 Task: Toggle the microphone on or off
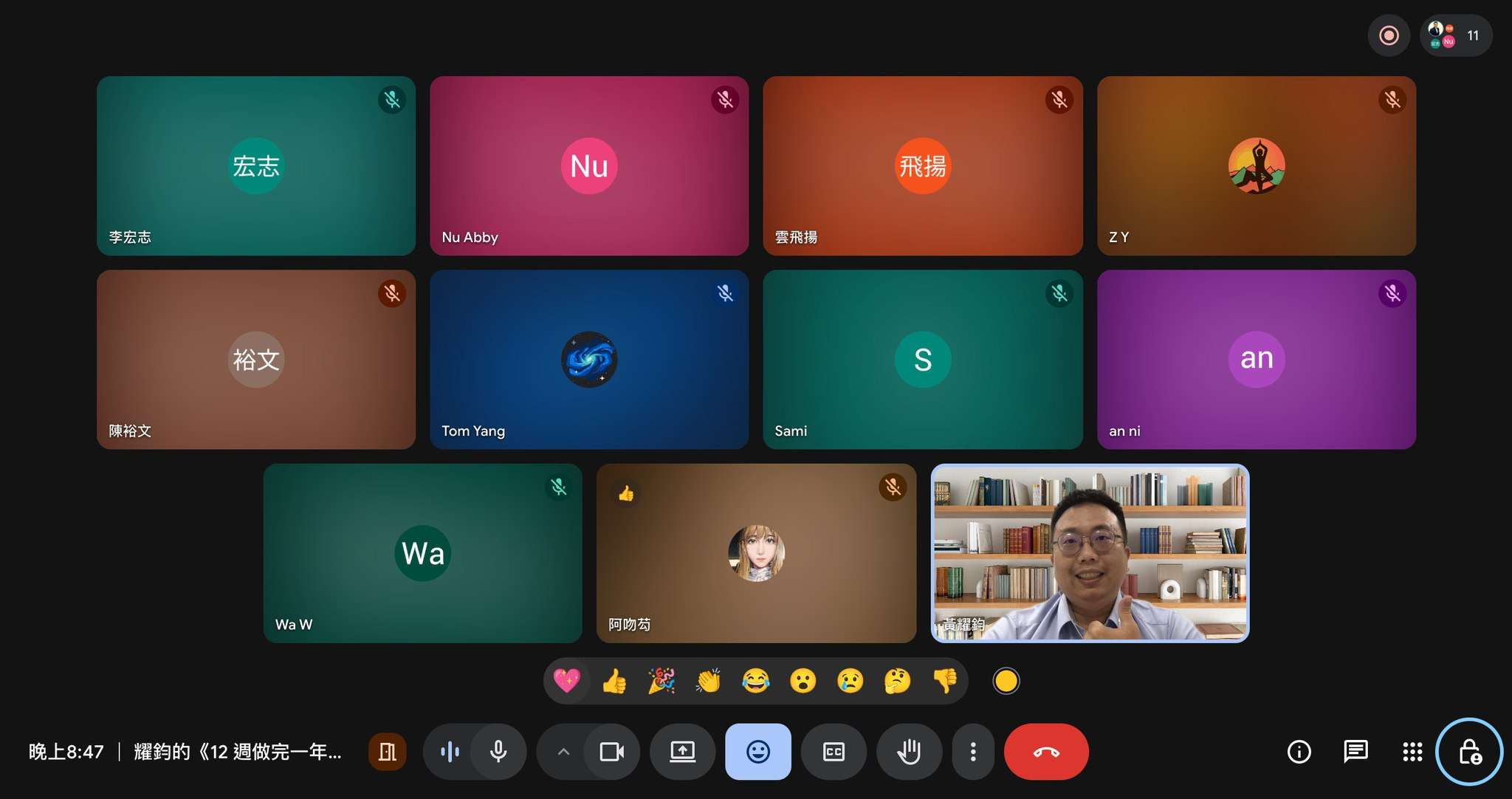[498, 752]
